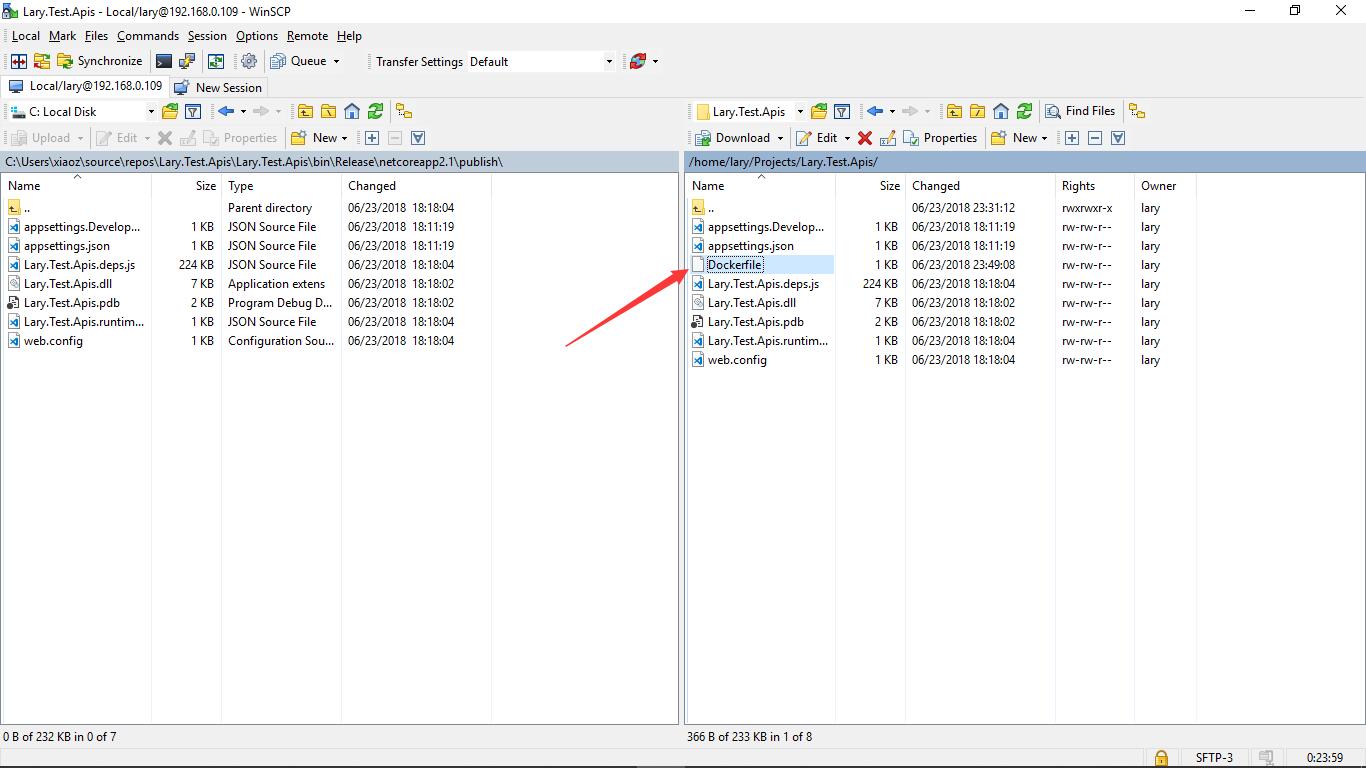Go to the remote home directory icon
The height and width of the screenshot is (768, 1366).
(x=1001, y=111)
